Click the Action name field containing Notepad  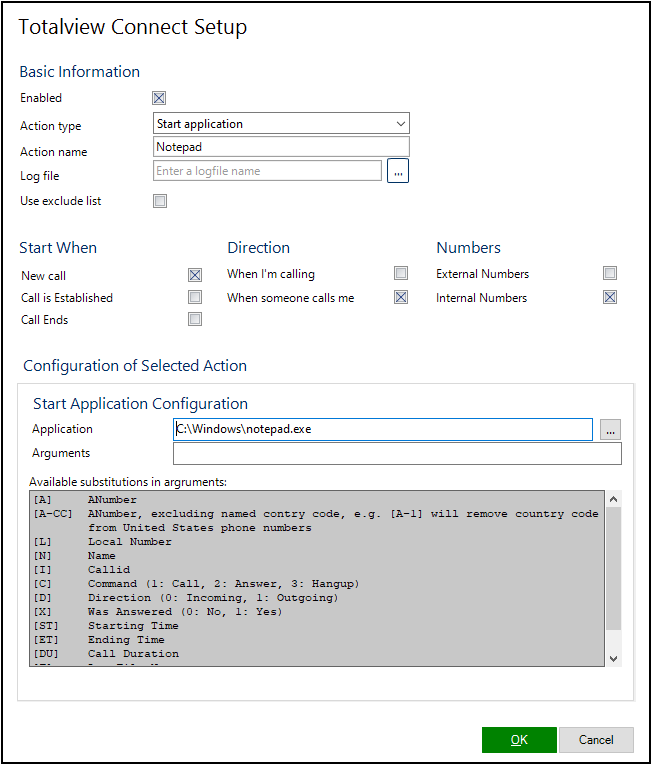click(281, 147)
